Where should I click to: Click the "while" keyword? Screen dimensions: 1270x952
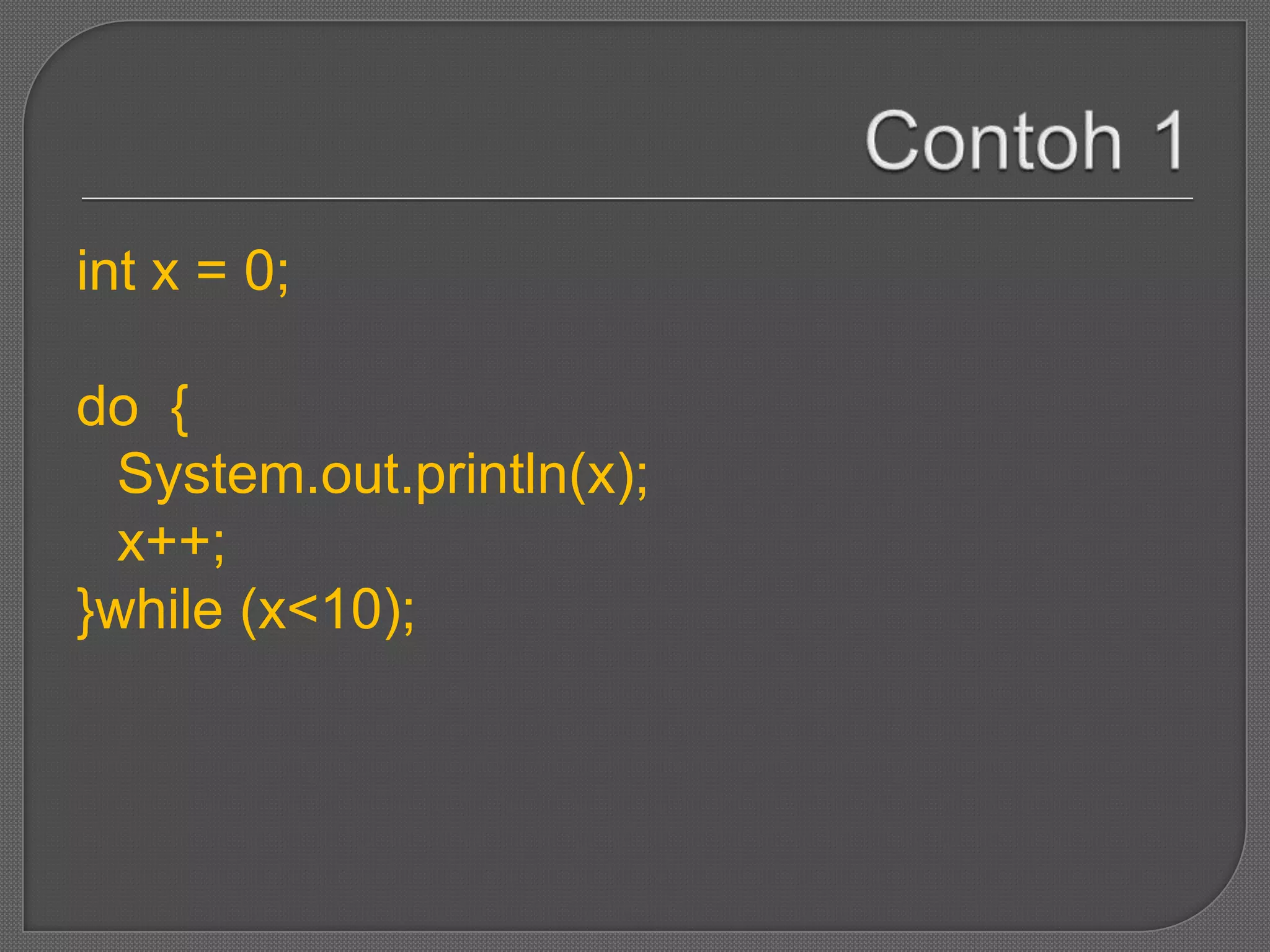coord(160,610)
